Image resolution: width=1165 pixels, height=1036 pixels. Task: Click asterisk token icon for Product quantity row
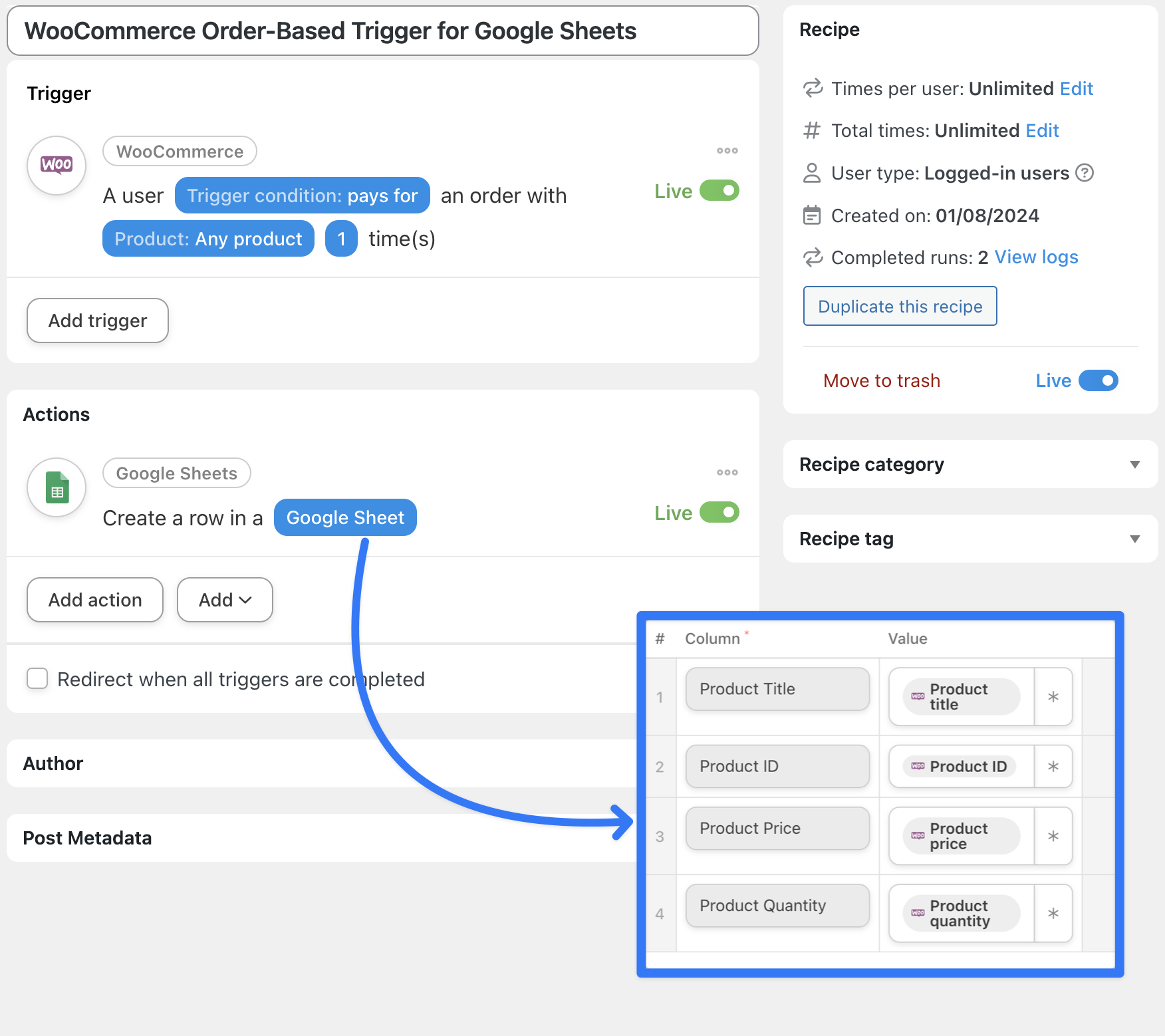(1053, 914)
